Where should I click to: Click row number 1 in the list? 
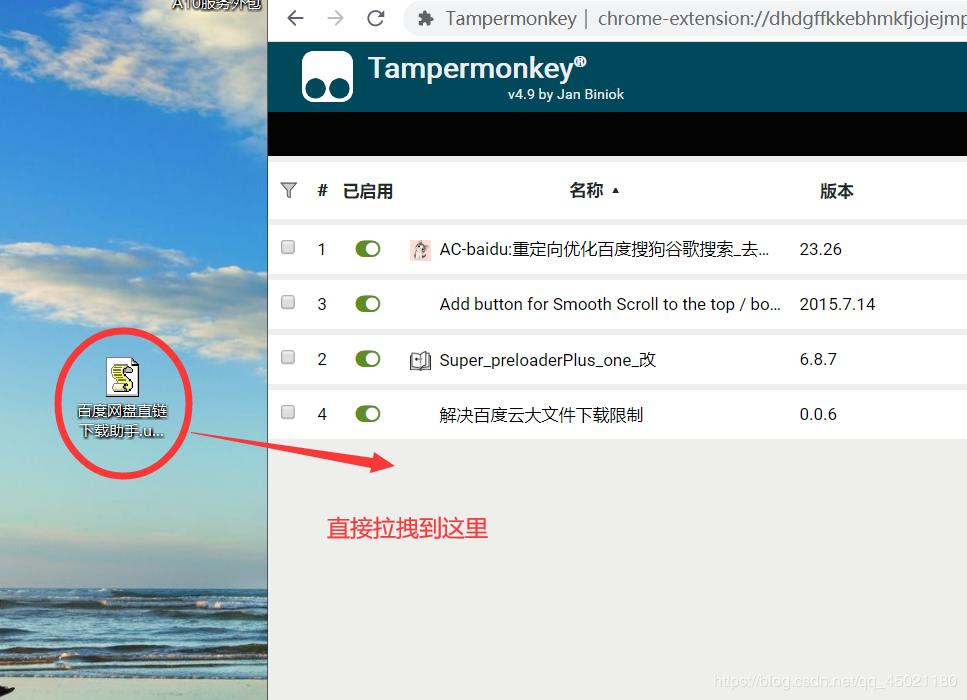pyautogui.click(x=321, y=250)
